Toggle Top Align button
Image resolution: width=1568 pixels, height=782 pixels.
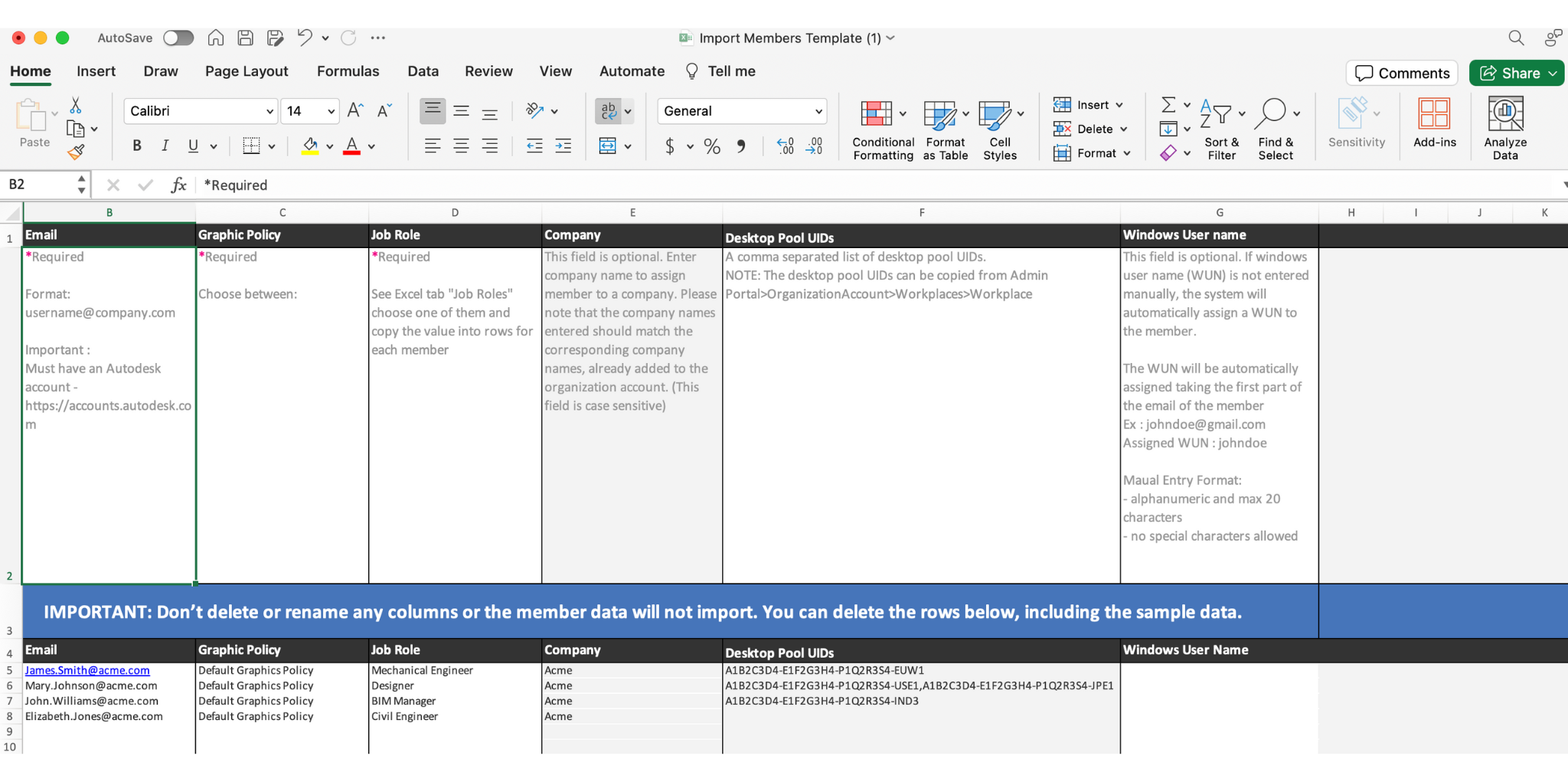pyautogui.click(x=433, y=111)
